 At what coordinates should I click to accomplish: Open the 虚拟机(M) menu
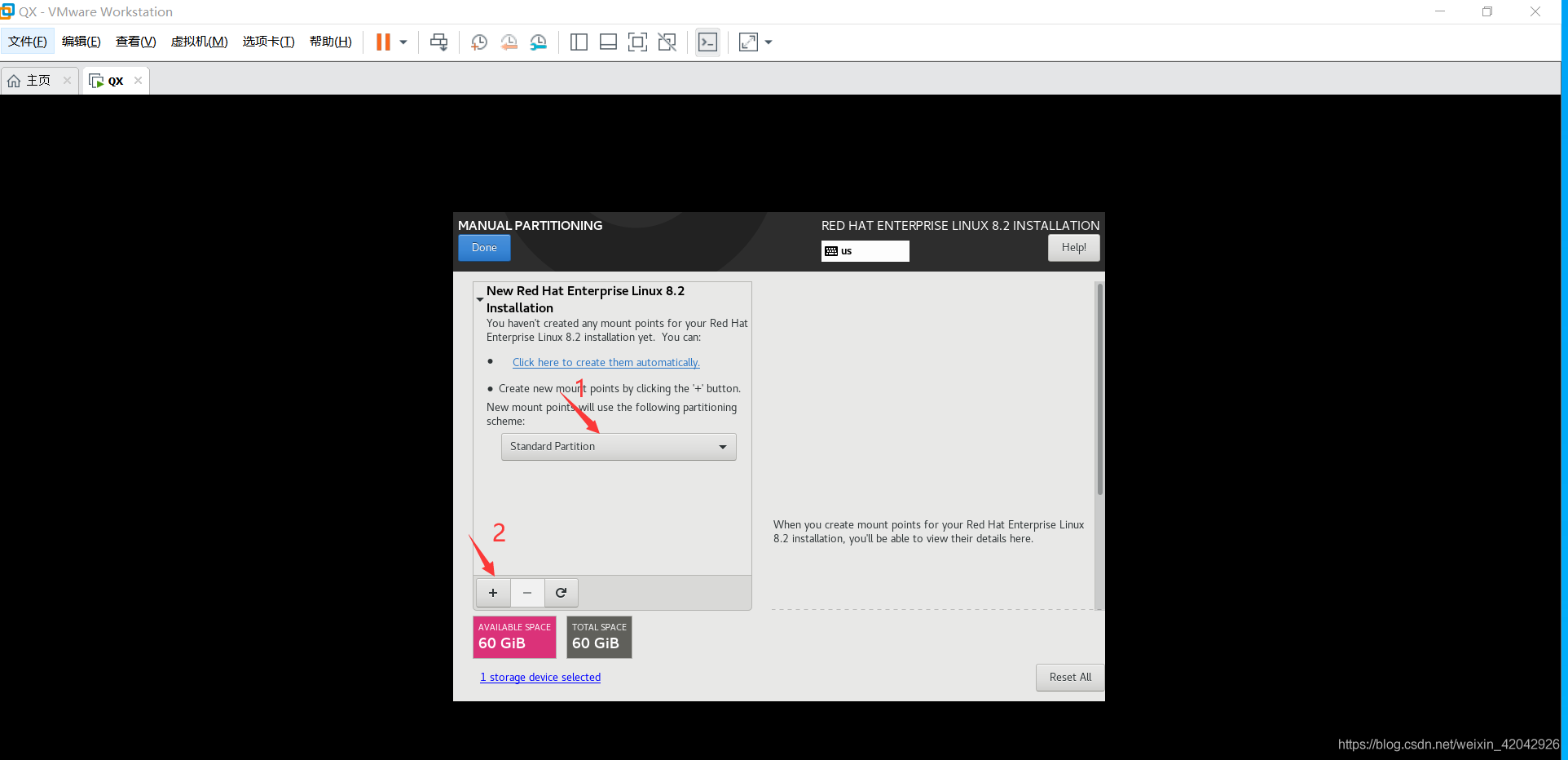point(200,42)
